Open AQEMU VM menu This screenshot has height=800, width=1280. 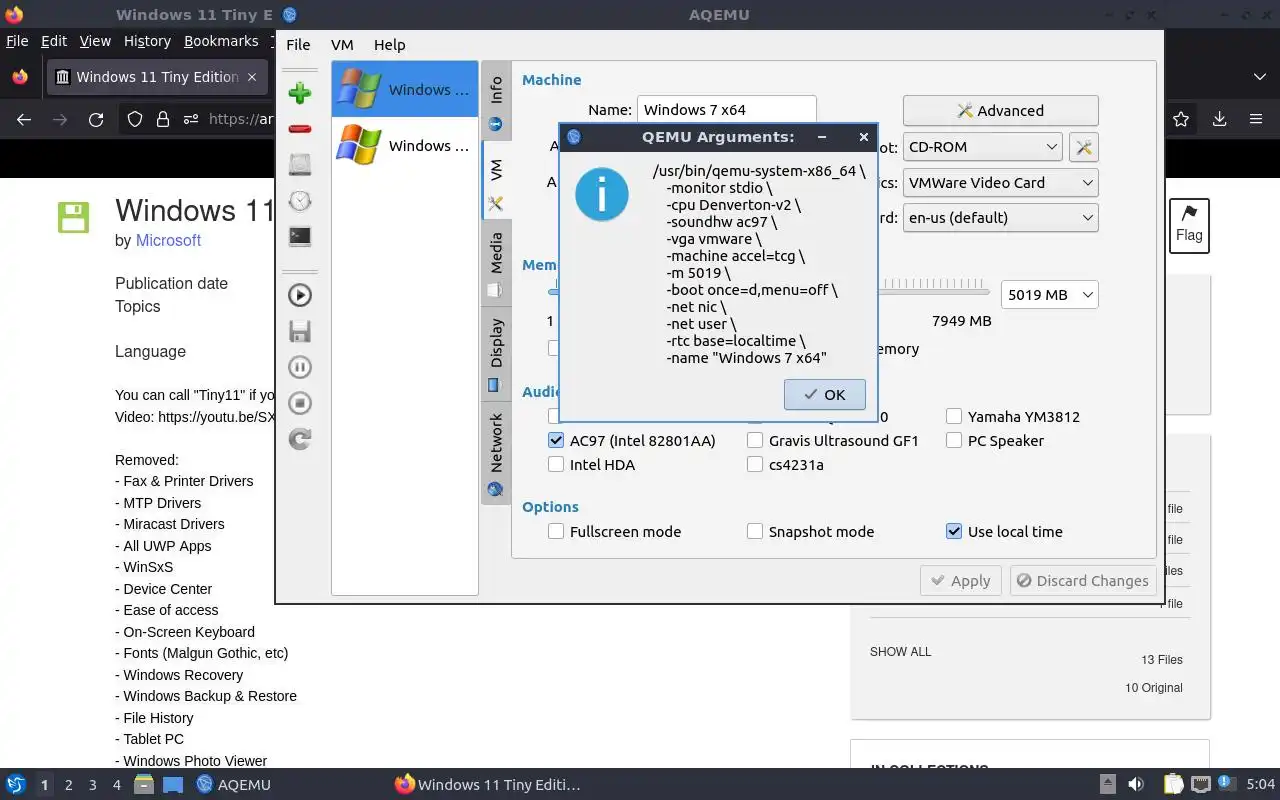(x=342, y=45)
